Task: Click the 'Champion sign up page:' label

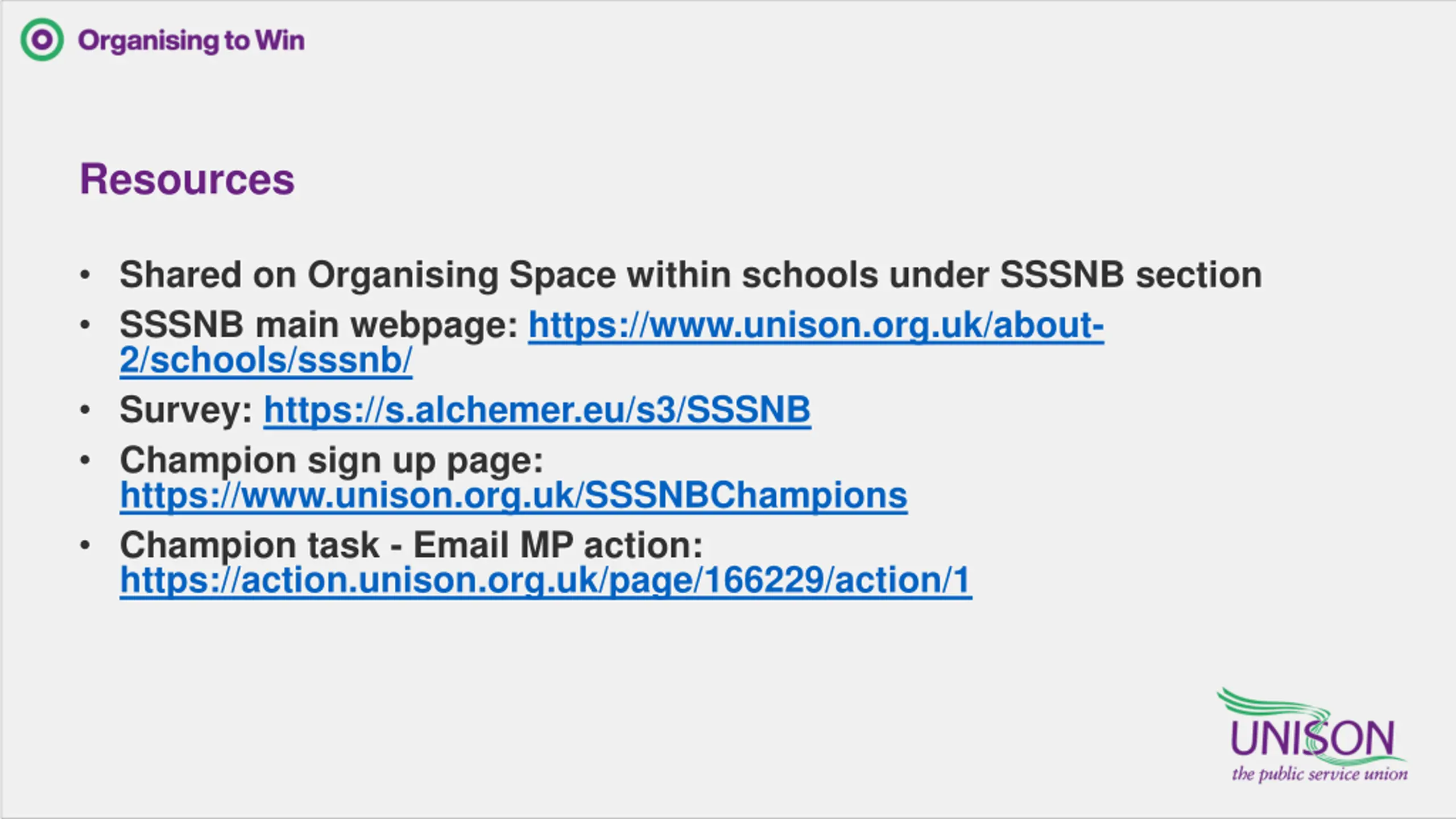Action: pos(332,460)
